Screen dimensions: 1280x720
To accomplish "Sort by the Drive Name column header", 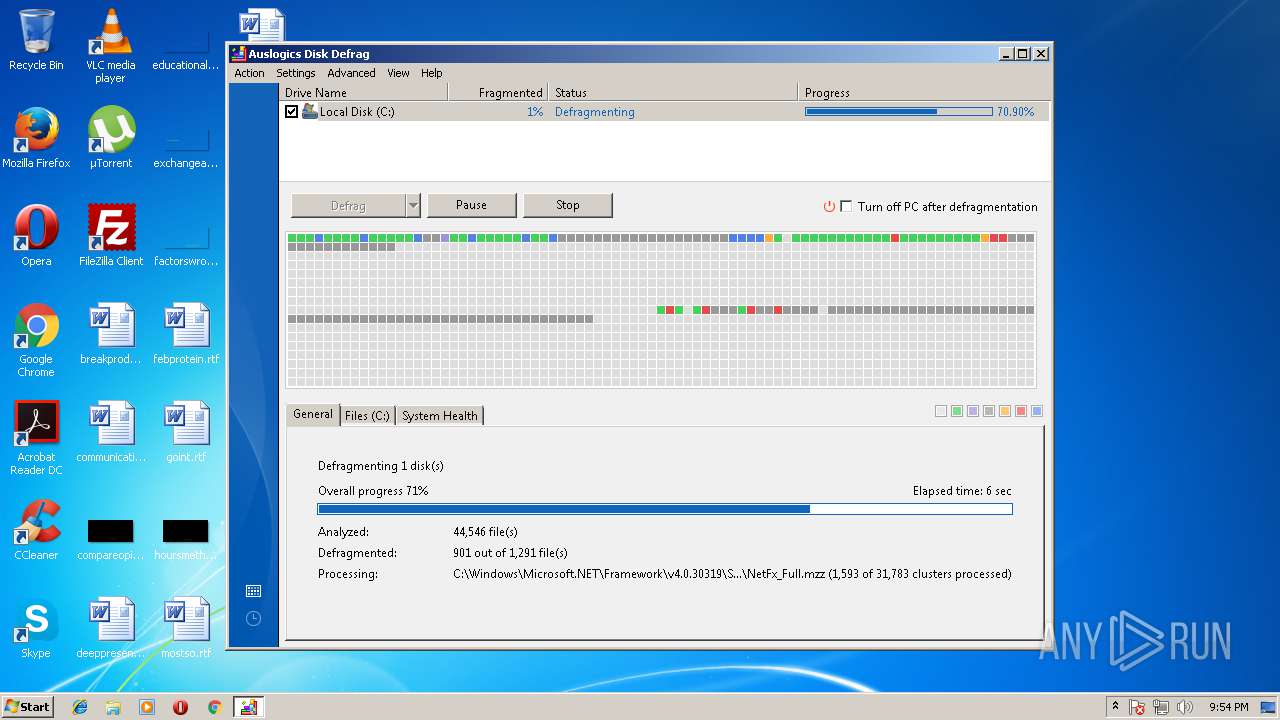I will point(363,93).
